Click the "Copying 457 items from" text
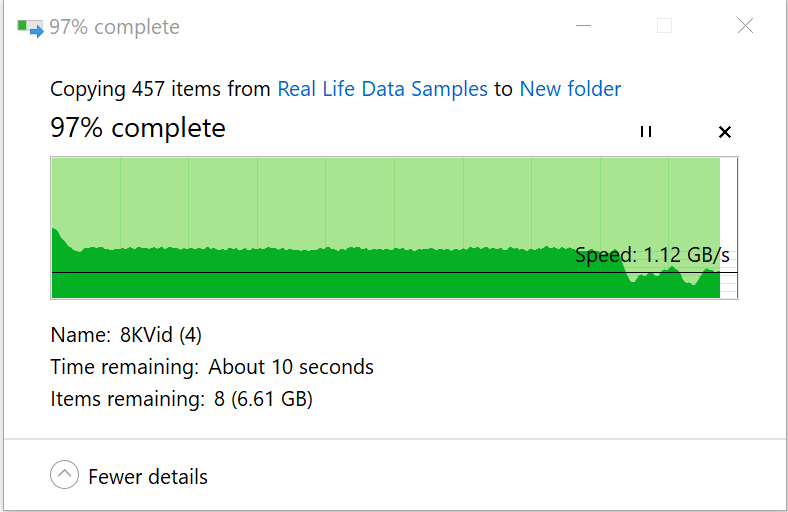The width and height of the screenshot is (788, 512). 160,89
